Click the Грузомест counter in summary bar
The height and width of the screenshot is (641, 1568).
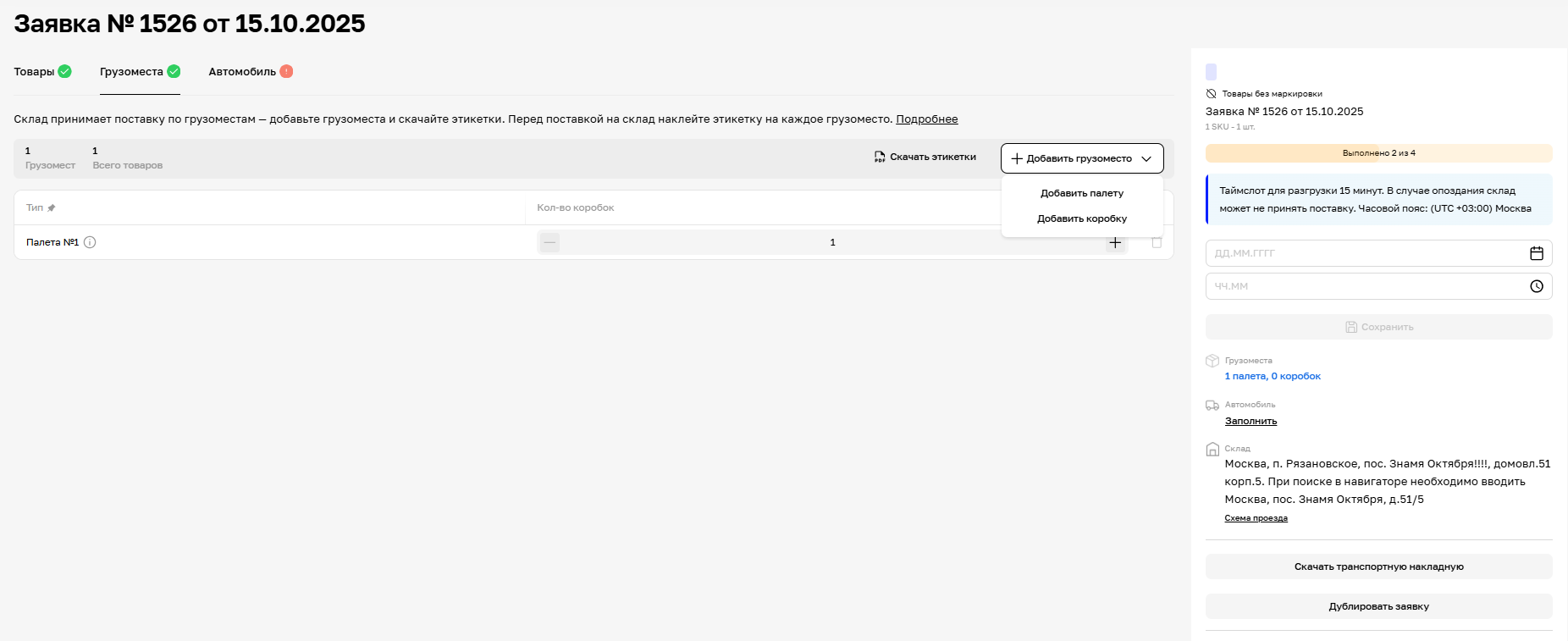coord(50,158)
